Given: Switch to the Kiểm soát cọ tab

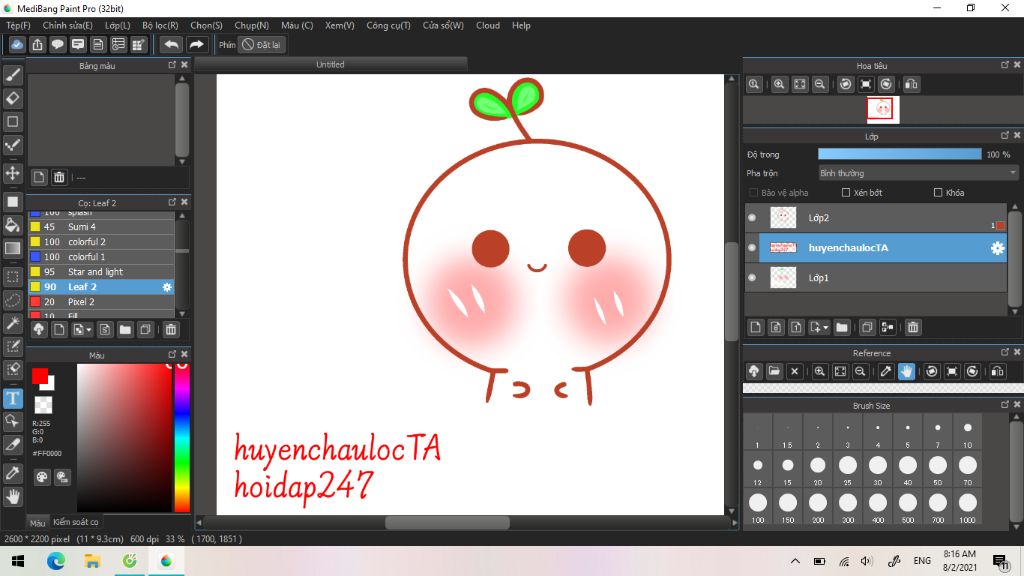Looking at the screenshot, I should 76,522.
